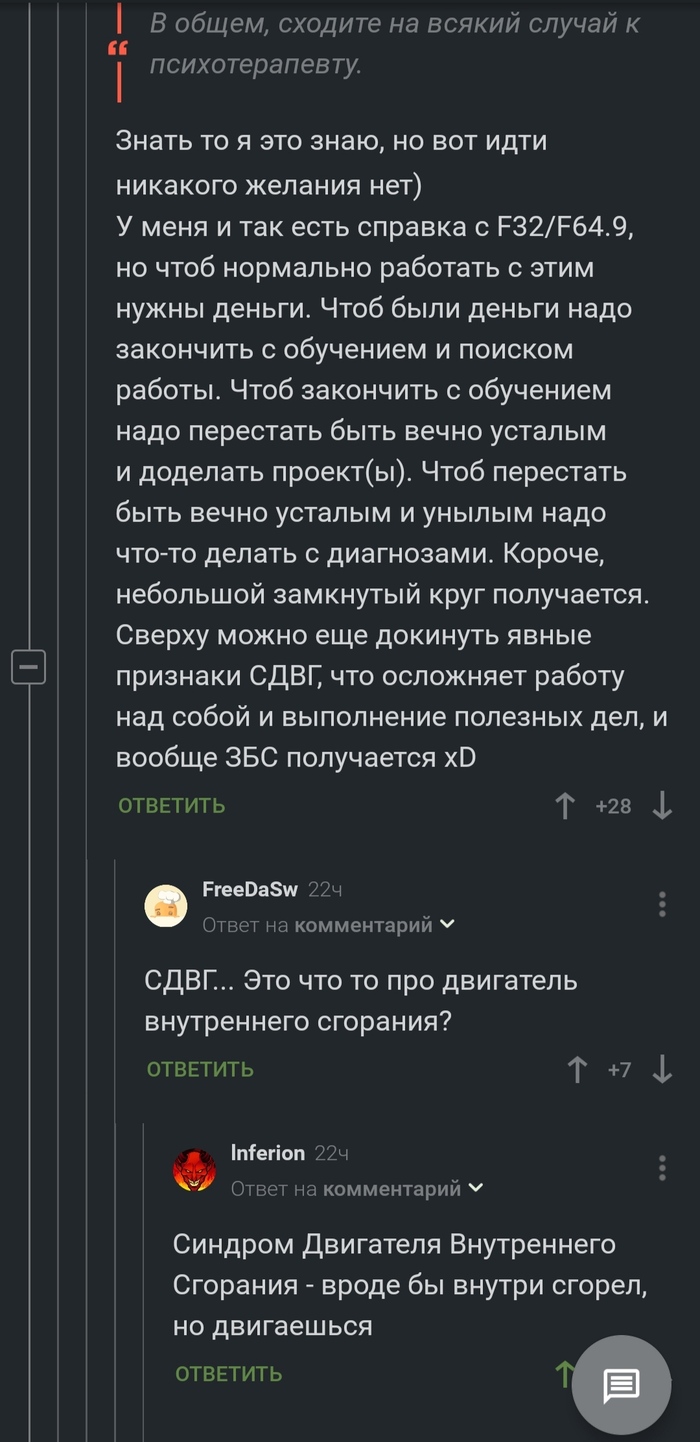Collapse the comment thread with the minus button
The height and width of the screenshot is (1442, 700).
[29, 666]
